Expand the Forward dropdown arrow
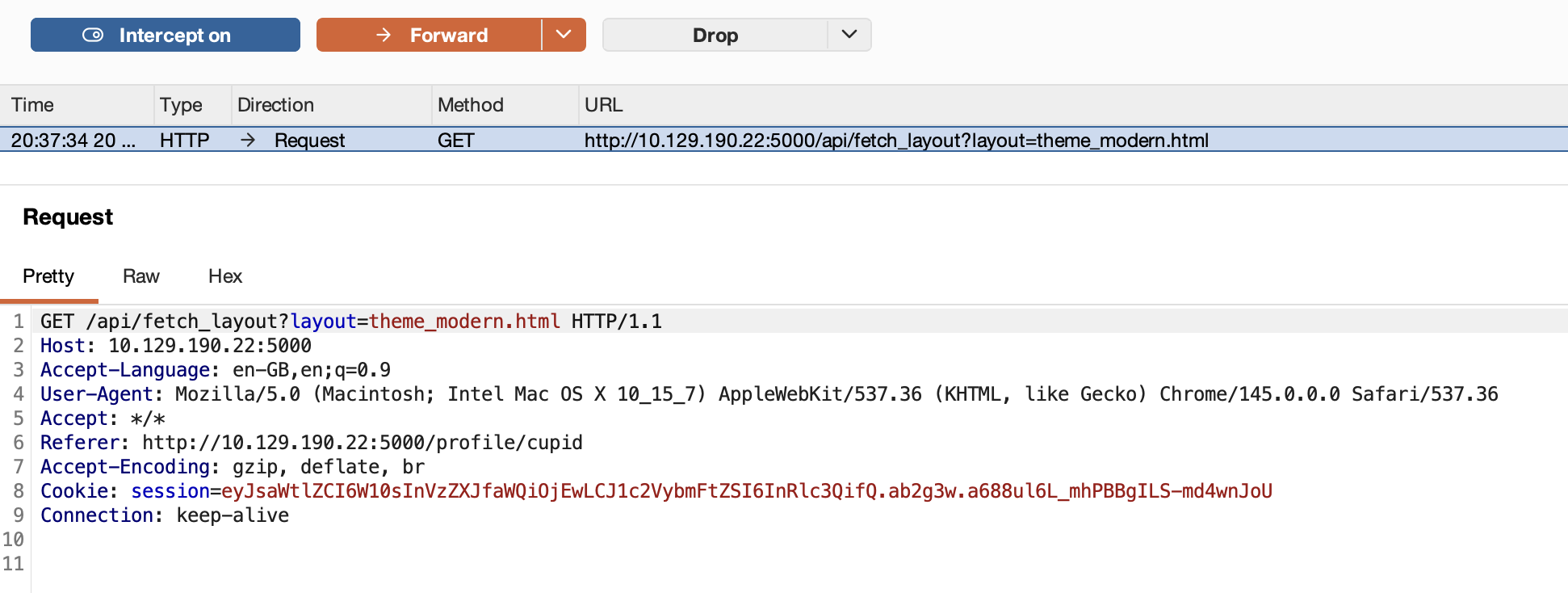This screenshot has height=593, width=1568. click(564, 35)
